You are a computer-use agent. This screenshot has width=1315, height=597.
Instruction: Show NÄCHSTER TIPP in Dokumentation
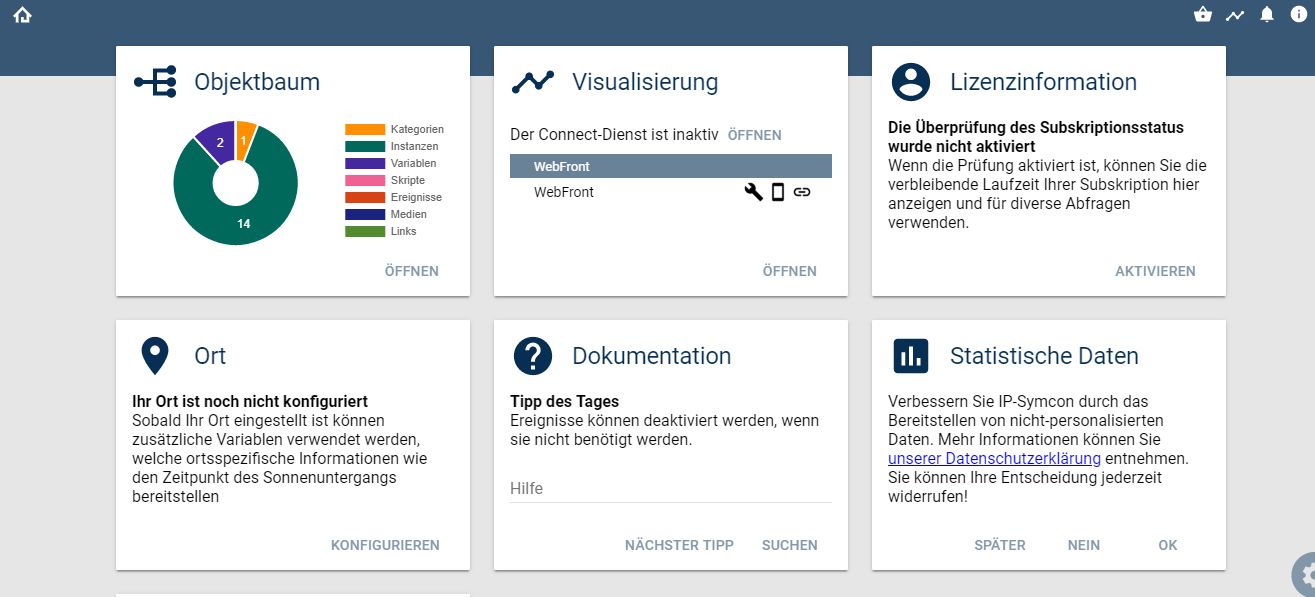[x=679, y=545]
